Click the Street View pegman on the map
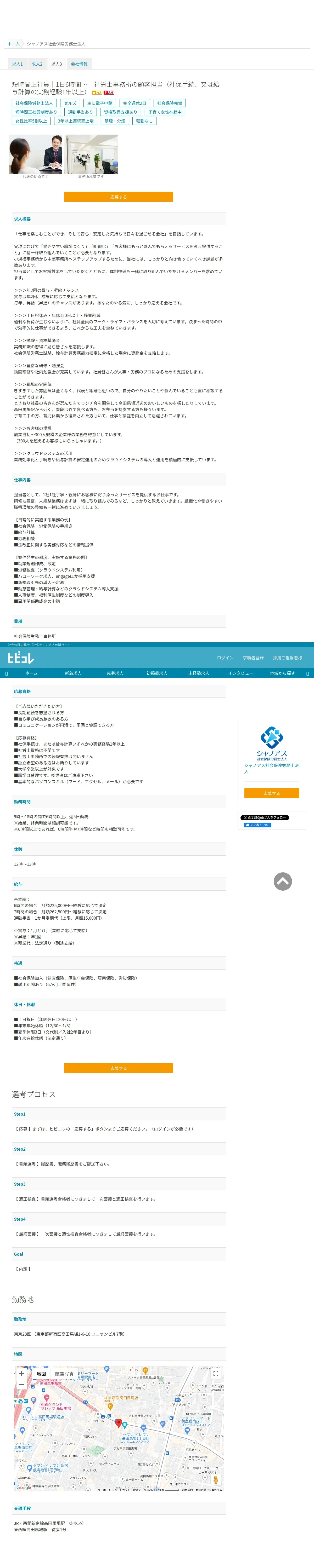314x1568 pixels. [215, 1479]
